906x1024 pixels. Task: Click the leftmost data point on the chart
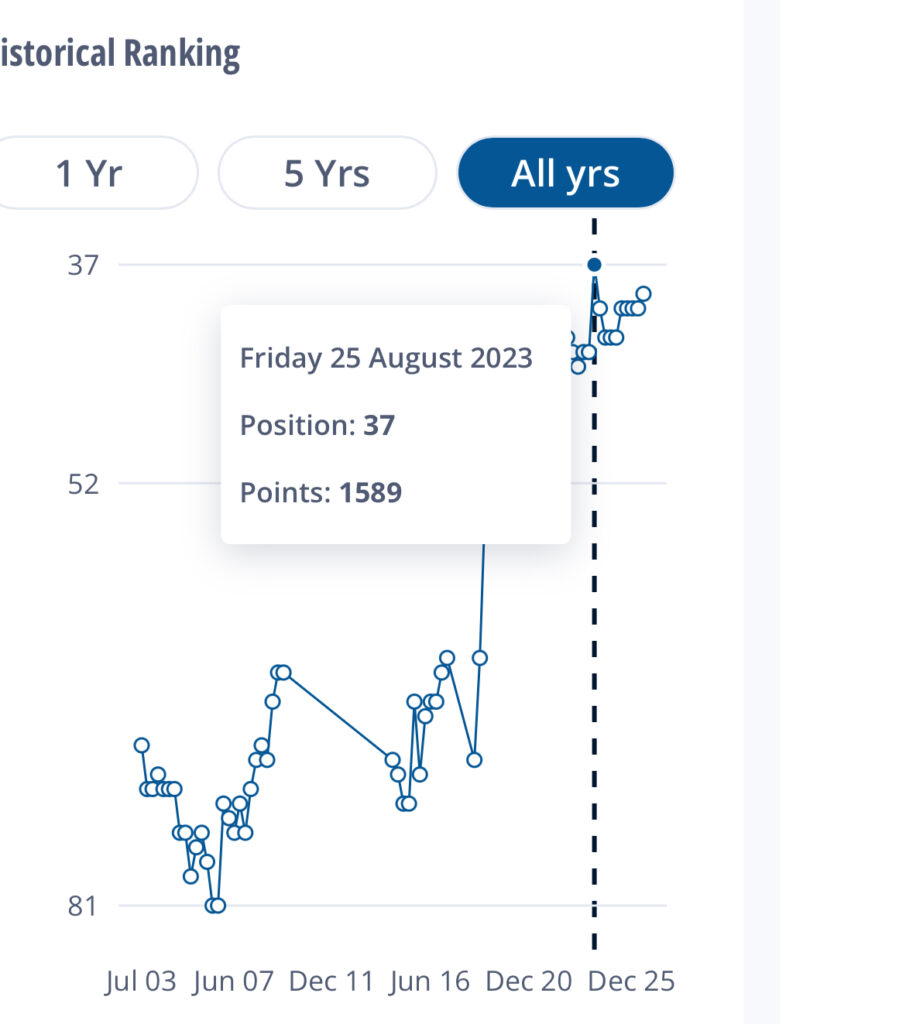click(x=142, y=745)
